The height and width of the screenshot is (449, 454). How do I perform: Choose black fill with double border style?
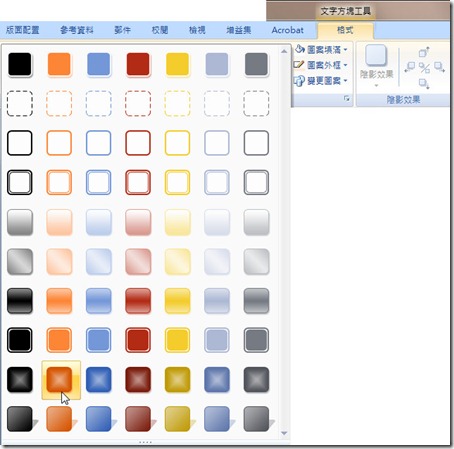point(20,340)
